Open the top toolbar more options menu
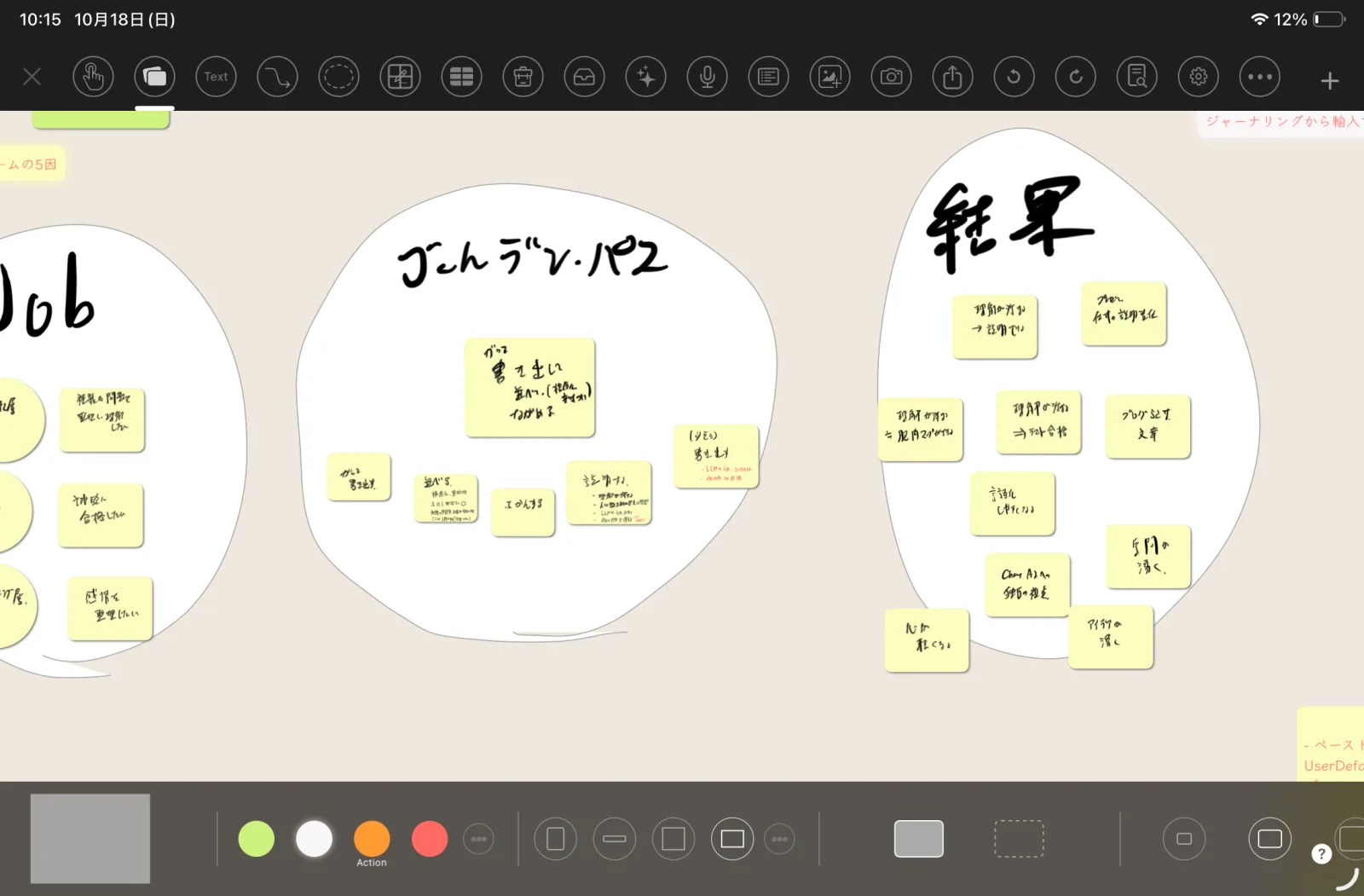 [1259, 77]
